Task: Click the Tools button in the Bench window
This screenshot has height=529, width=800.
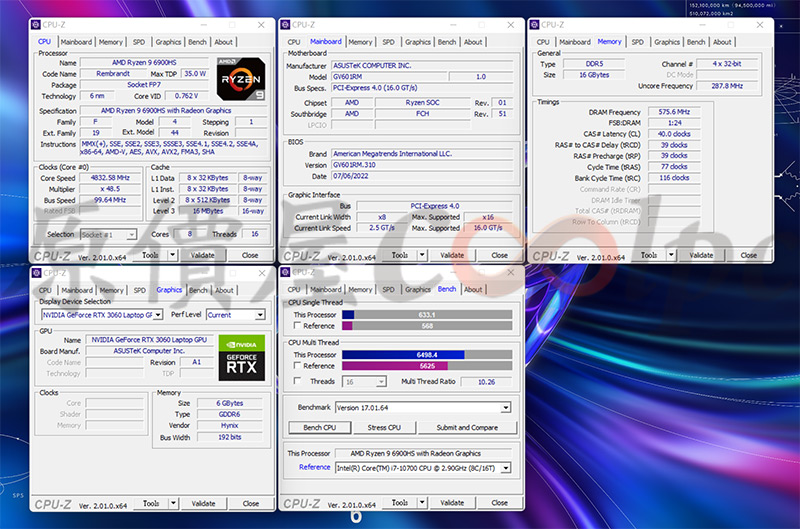Action: (400, 503)
